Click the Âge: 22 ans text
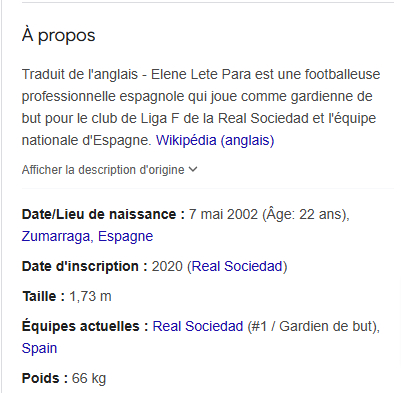The width and height of the screenshot is (401, 393). 305,214
